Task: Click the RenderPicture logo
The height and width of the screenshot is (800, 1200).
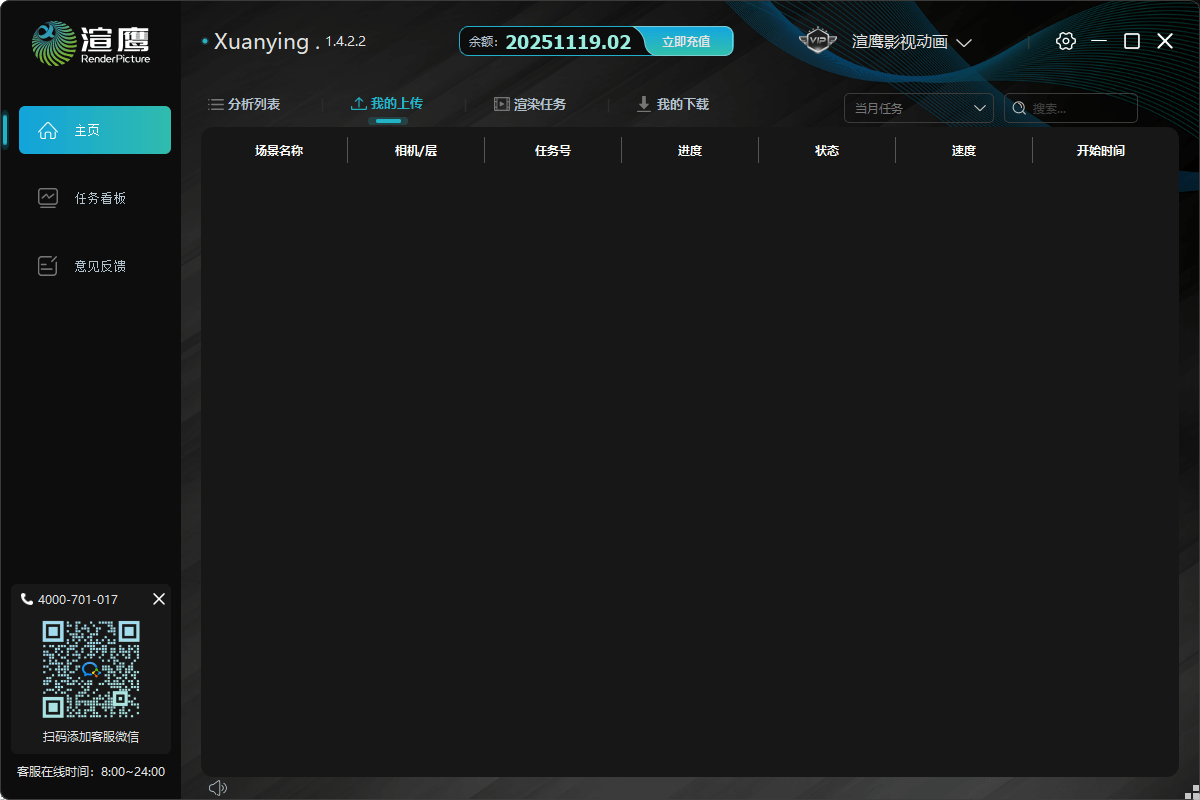Action: 90,43
